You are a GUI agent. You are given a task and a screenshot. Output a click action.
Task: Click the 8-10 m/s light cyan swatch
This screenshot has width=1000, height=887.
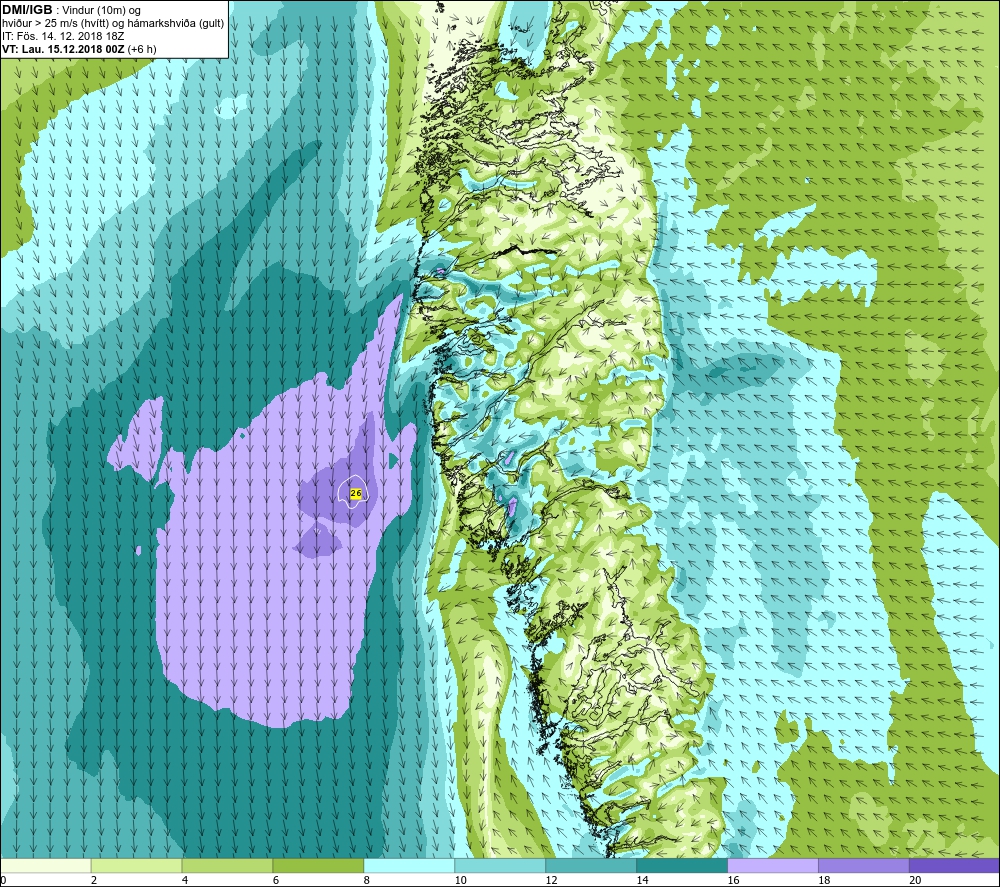409,865
